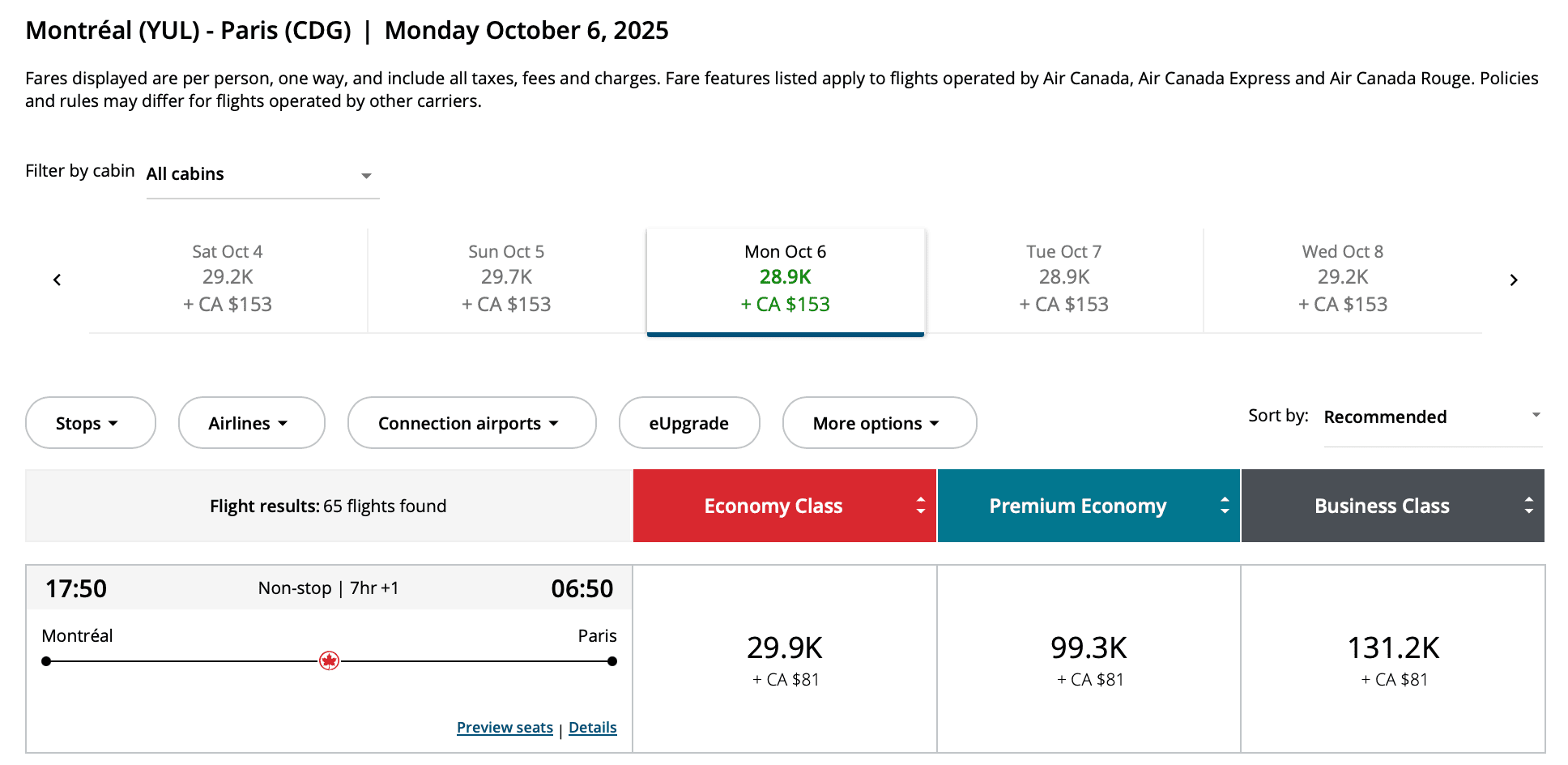Click the sort arrows on Economy Class header
Screen dimensions: 1568x765
(920, 505)
